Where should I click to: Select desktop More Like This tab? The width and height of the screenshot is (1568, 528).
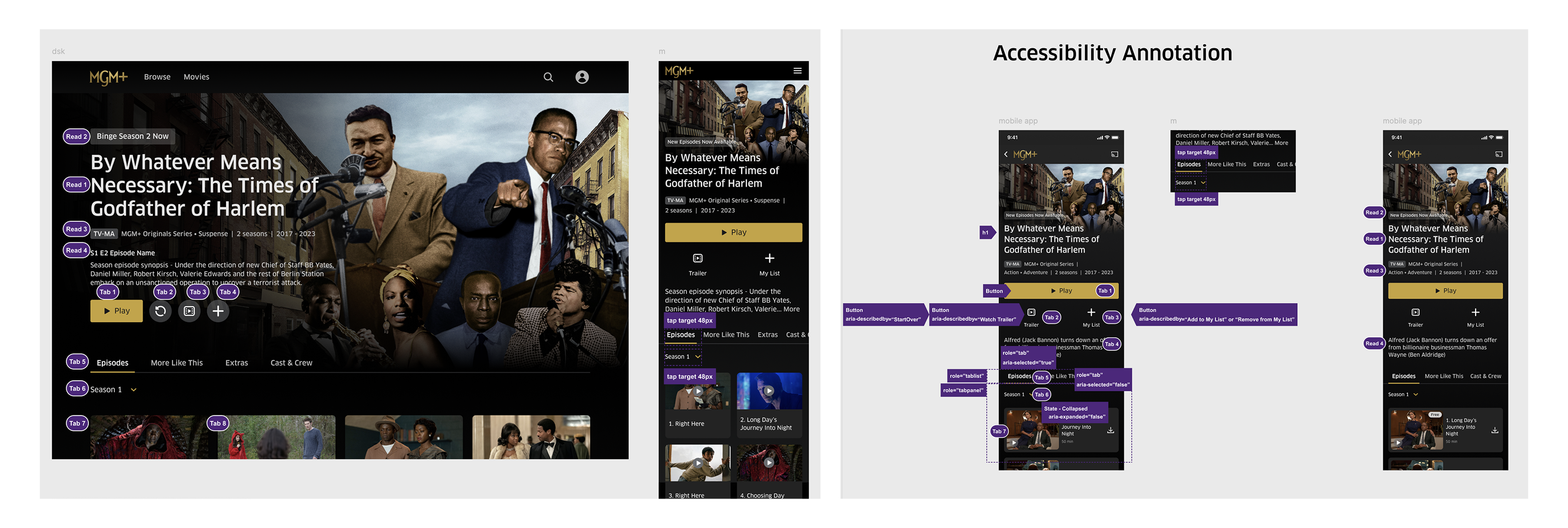coord(177,363)
